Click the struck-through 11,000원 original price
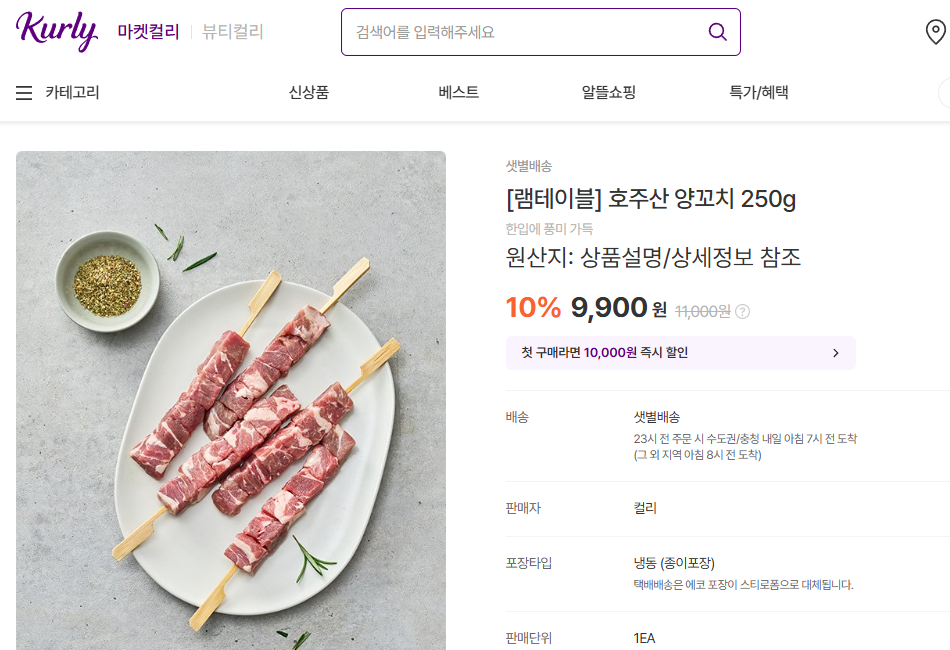 [x=702, y=311]
